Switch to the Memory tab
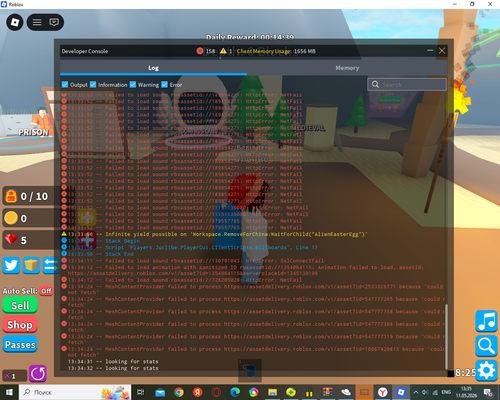Image resolution: width=500 pixels, height=400 pixels. point(347,68)
